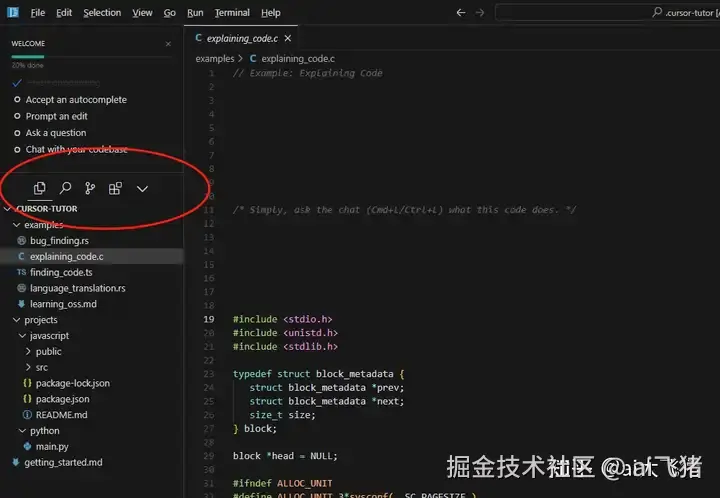Go back with the left arrow
Viewport: 720px width, 498px height.
461,12
